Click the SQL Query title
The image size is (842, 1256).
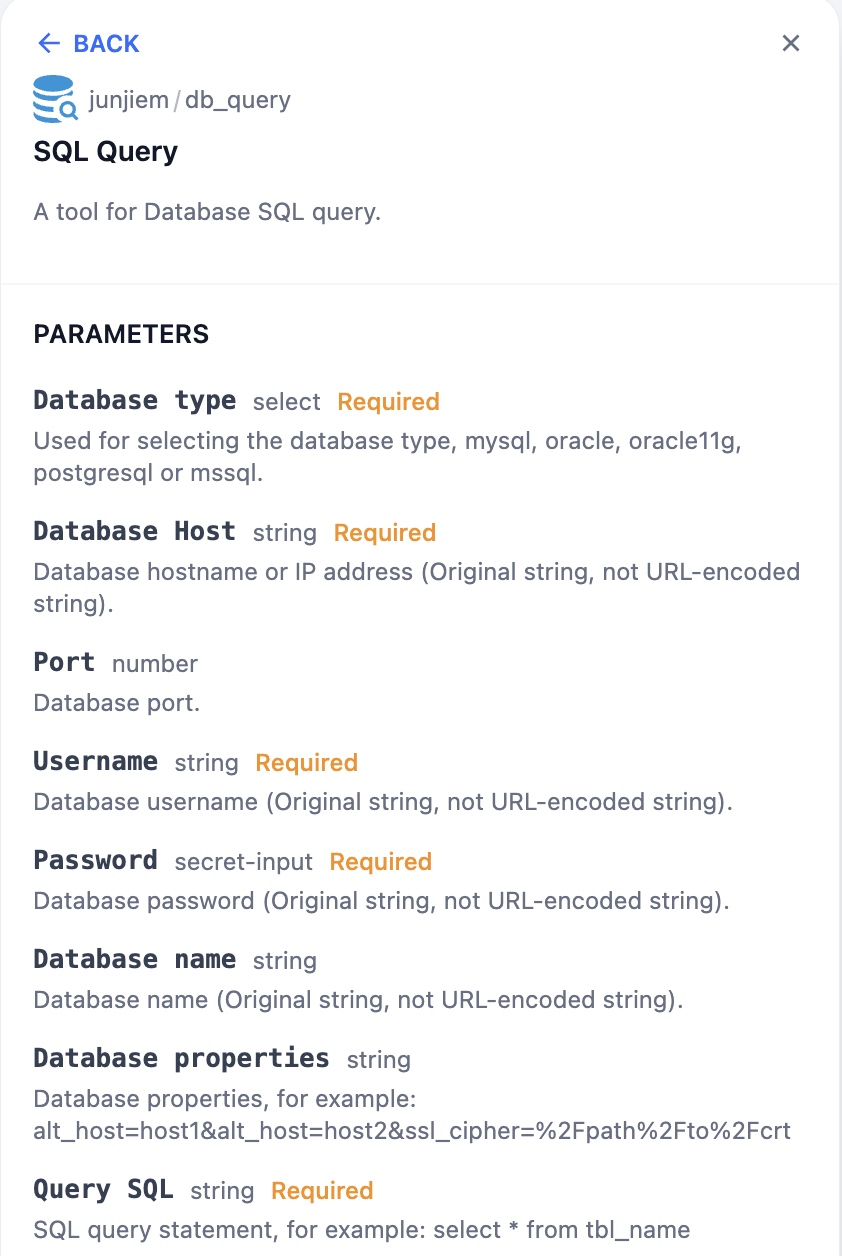pos(105,152)
